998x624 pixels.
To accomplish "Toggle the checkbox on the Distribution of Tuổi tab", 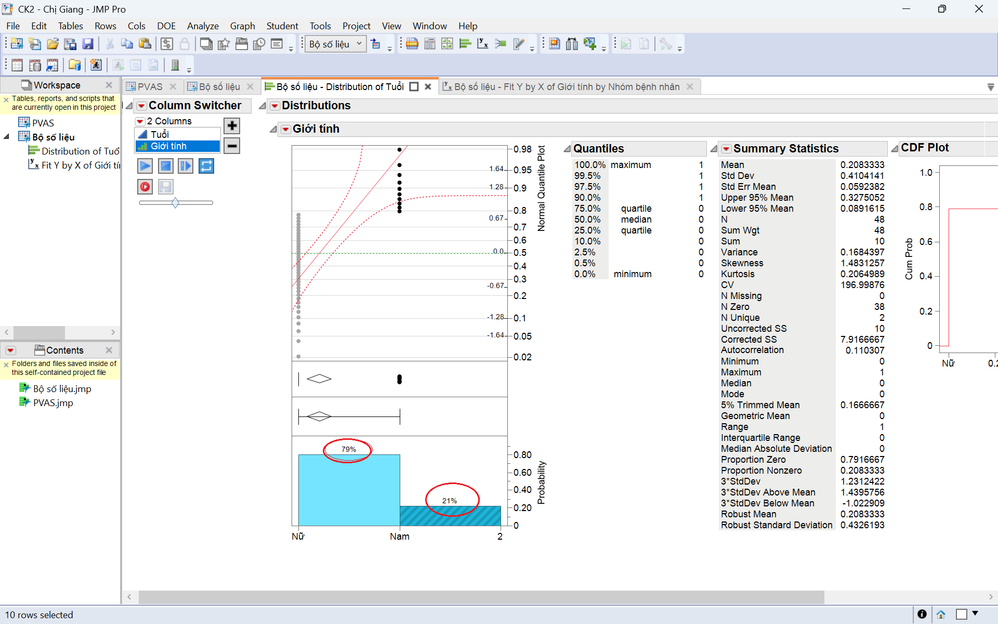I will 414,87.
